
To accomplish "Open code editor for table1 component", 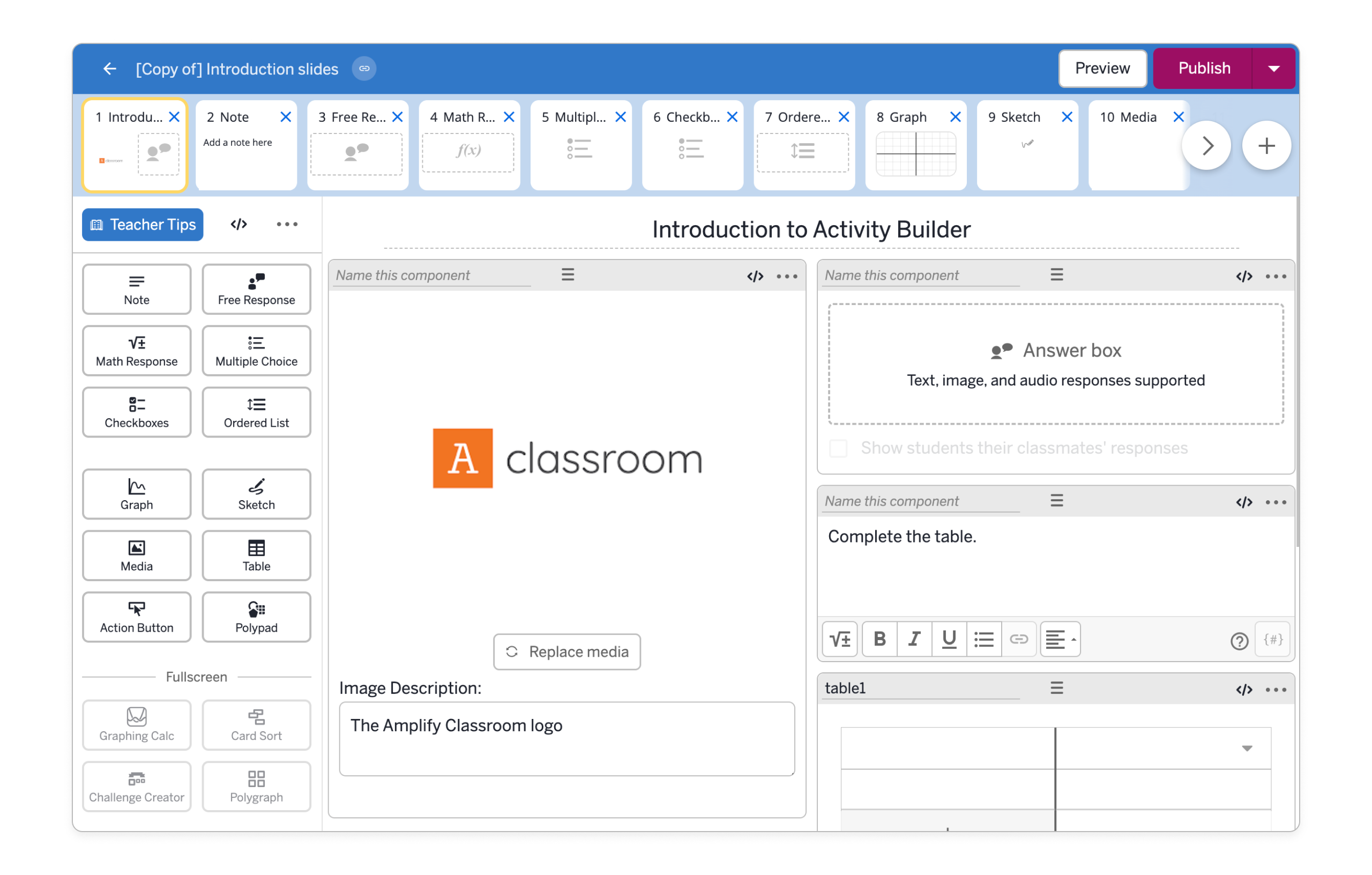I will 1244,691.
